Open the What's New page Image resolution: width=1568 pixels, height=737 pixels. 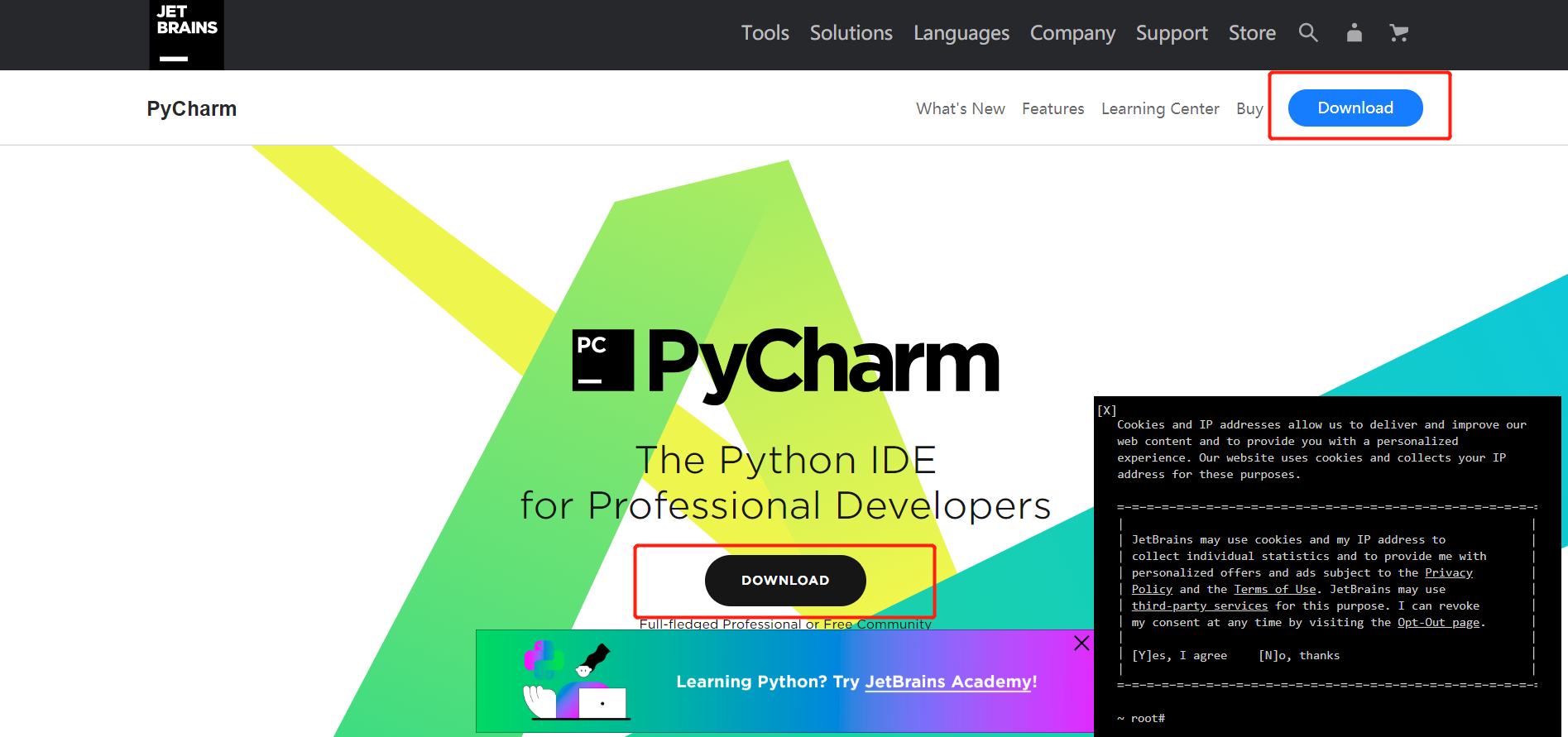click(x=961, y=108)
